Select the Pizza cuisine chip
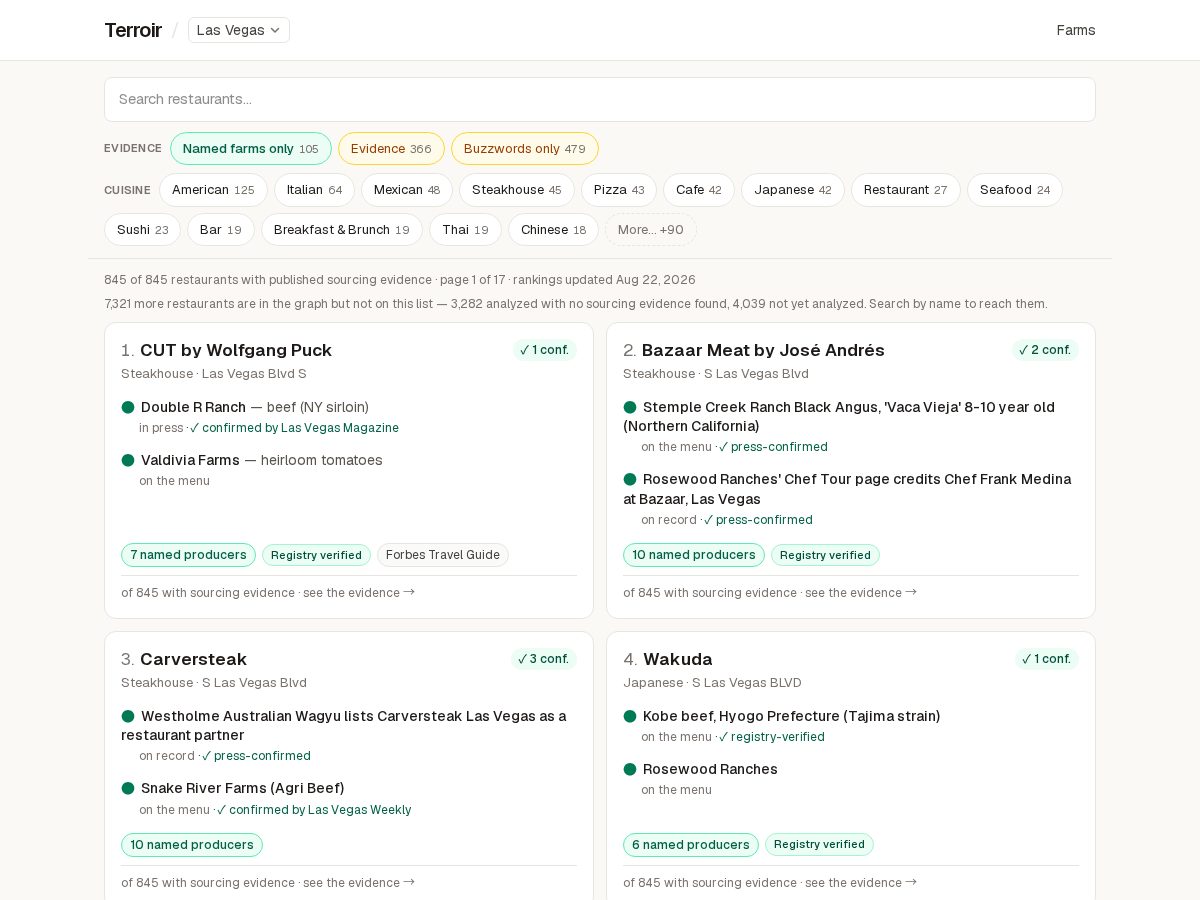Image resolution: width=1200 pixels, height=900 pixels. coord(619,190)
